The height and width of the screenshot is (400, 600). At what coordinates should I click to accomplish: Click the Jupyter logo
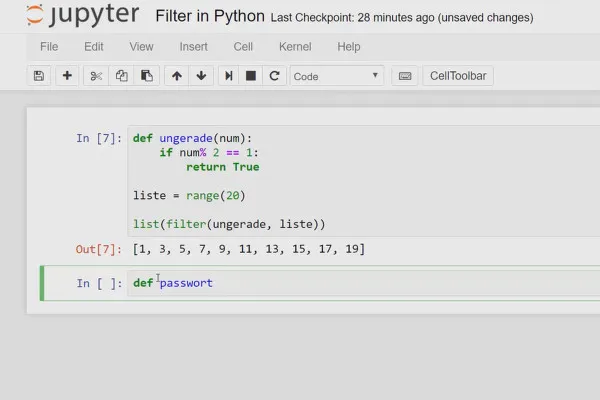(82, 15)
